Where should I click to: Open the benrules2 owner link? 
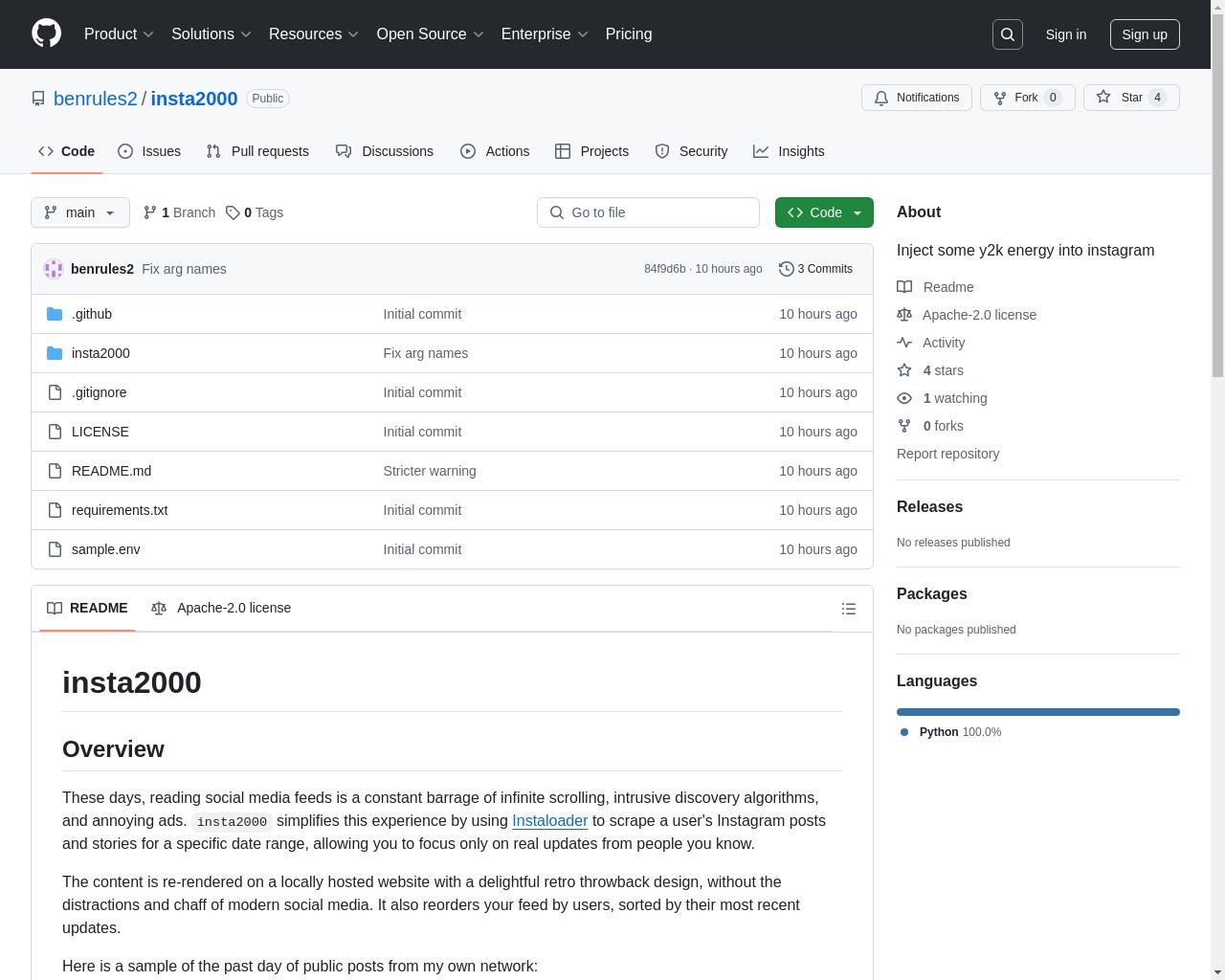tap(96, 99)
